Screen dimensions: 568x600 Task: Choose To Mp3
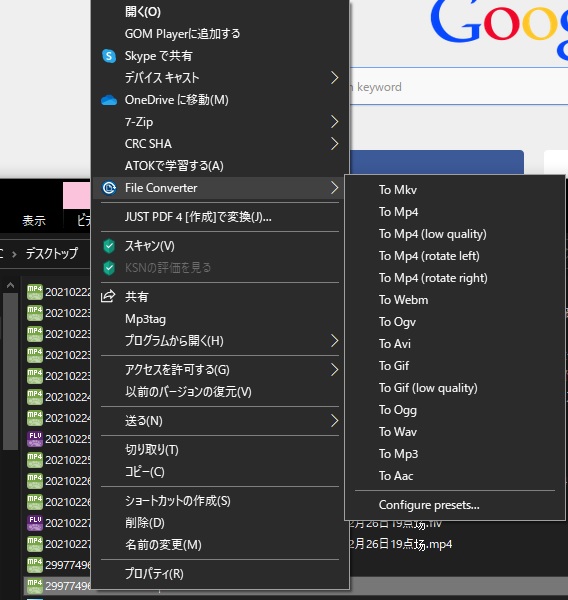(455, 454)
